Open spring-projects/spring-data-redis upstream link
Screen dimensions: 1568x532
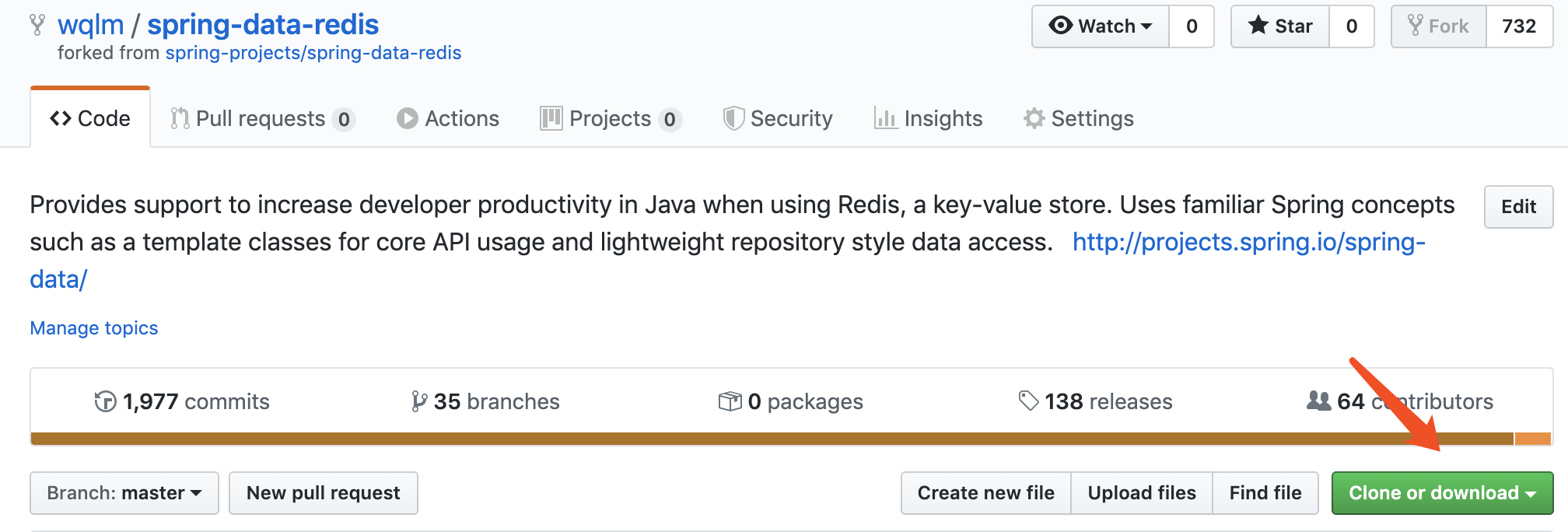pyautogui.click(x=313, y=53)
